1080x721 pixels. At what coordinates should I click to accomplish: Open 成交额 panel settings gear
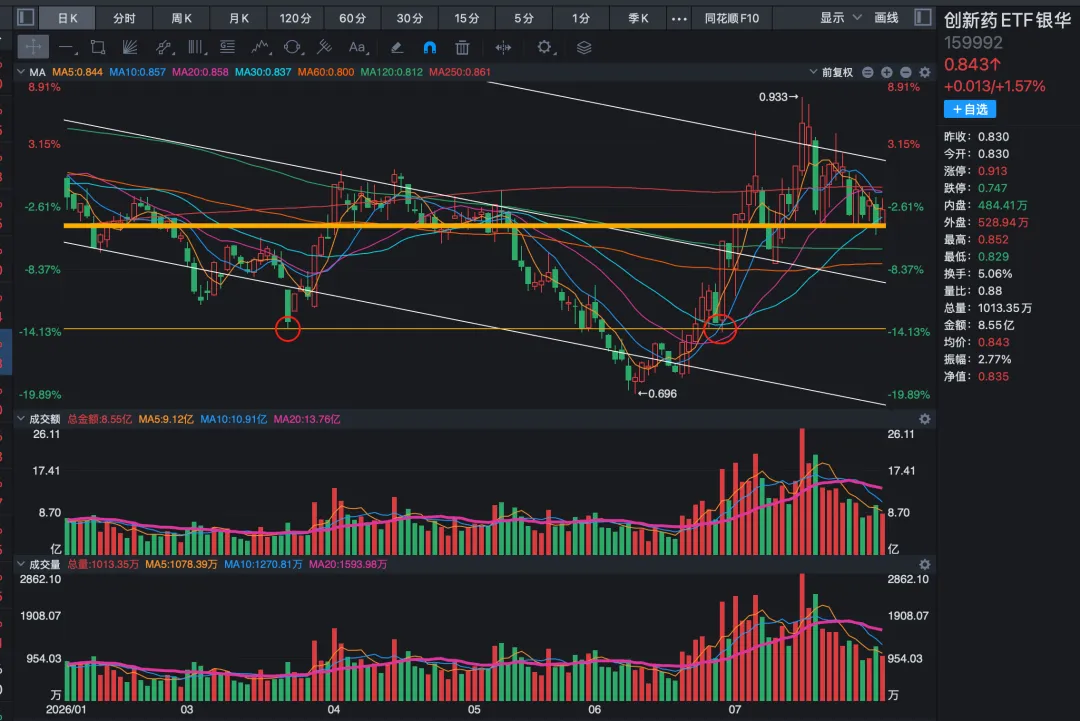coord(925,419)
